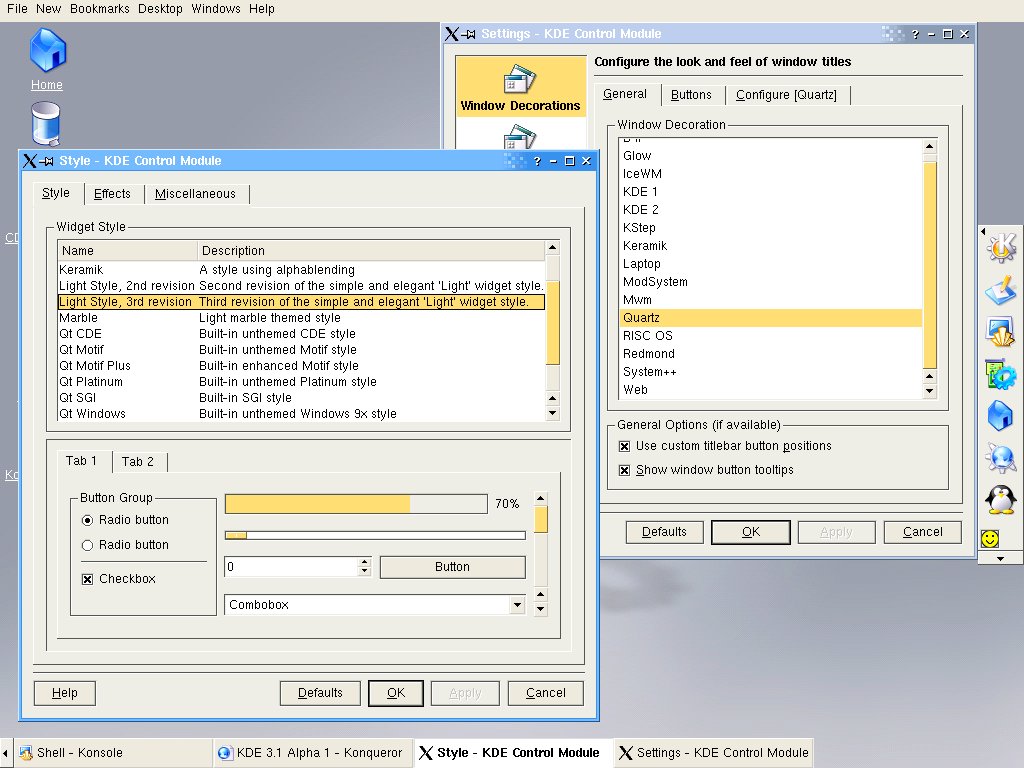This screenshot has width=1024, height=768.
Task: Click Cancel in the Style window
Action: [545, 693]
